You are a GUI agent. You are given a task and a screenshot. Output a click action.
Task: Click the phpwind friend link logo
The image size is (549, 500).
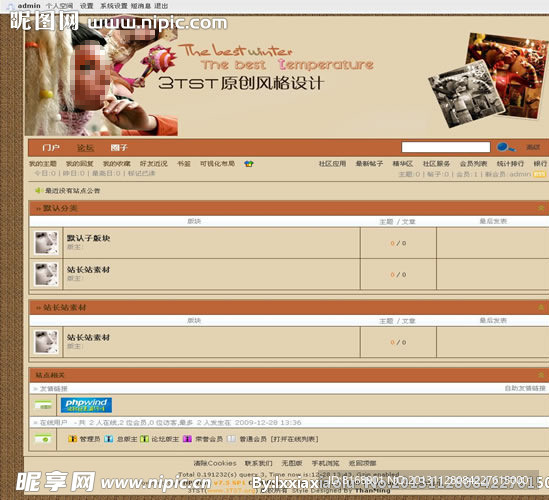tap(86, 405)
